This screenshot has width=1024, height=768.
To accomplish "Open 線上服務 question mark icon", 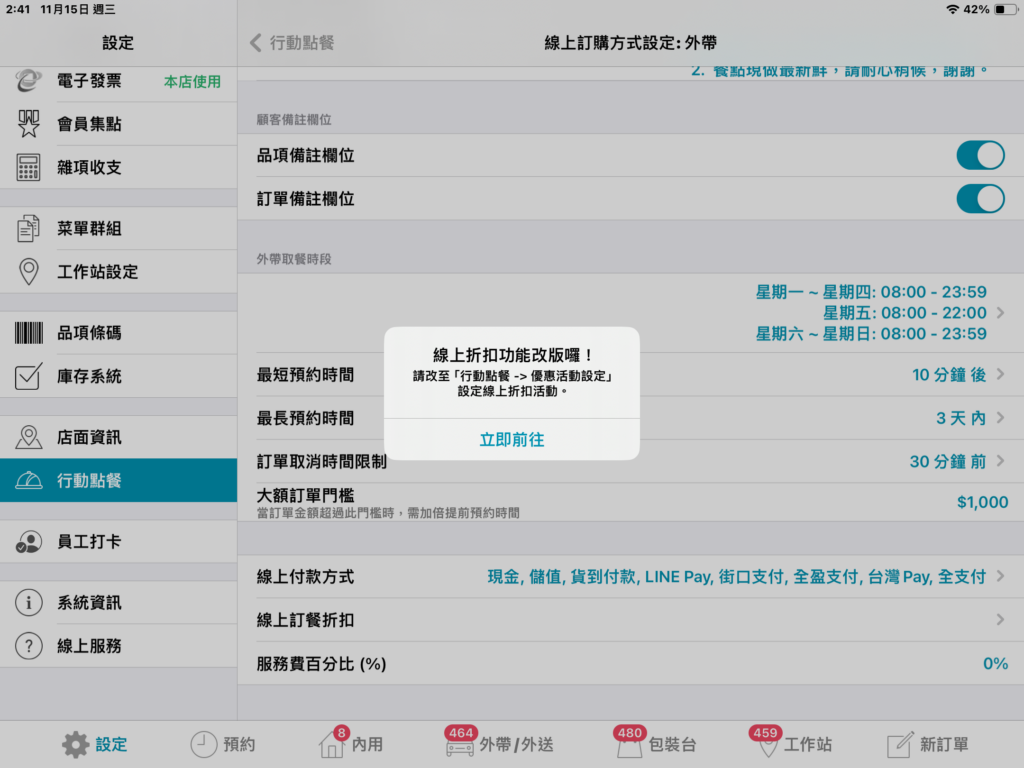I will click(29, 646).
